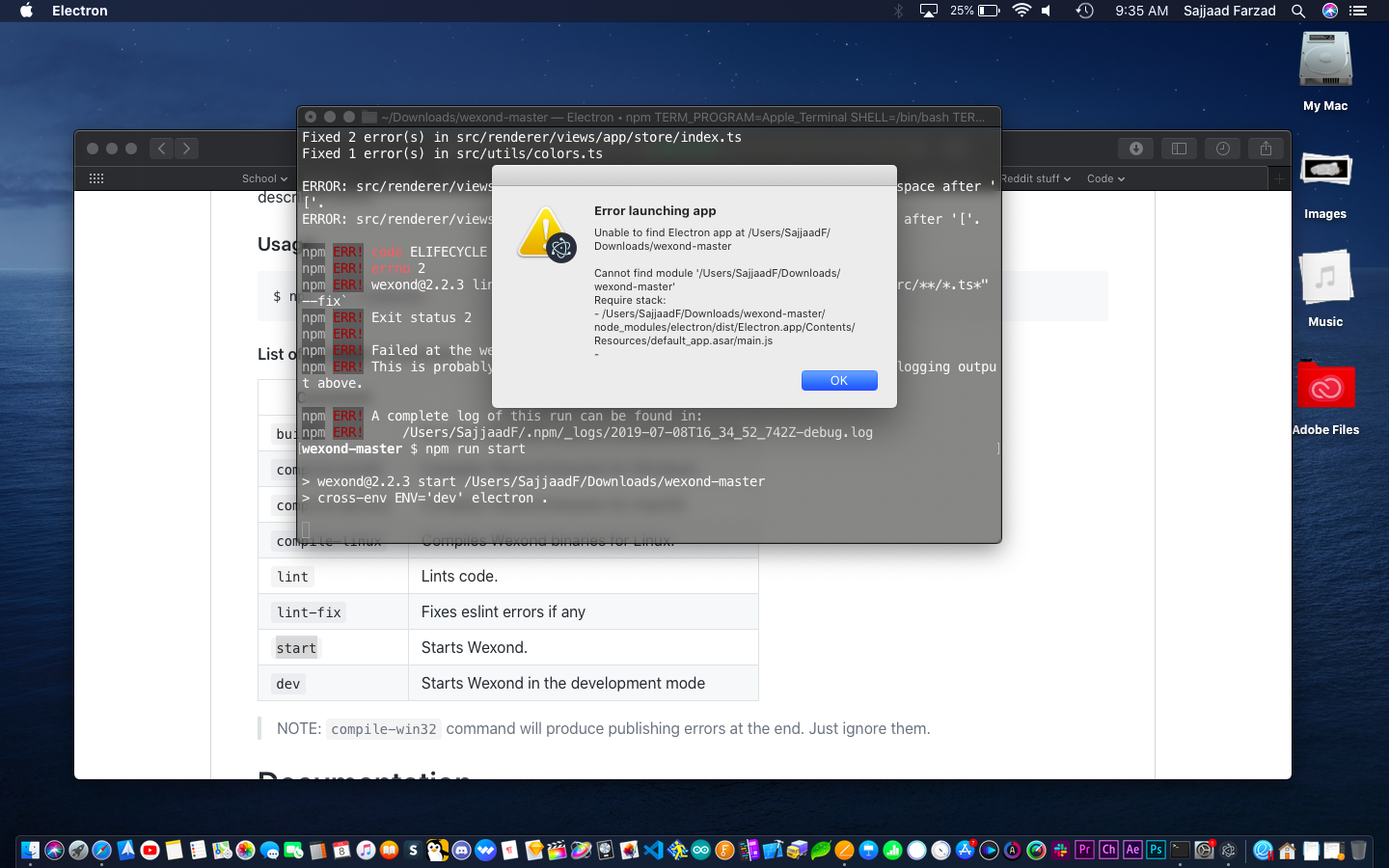Click the running Electron icon in the Dock

[x=1228, y=851]
